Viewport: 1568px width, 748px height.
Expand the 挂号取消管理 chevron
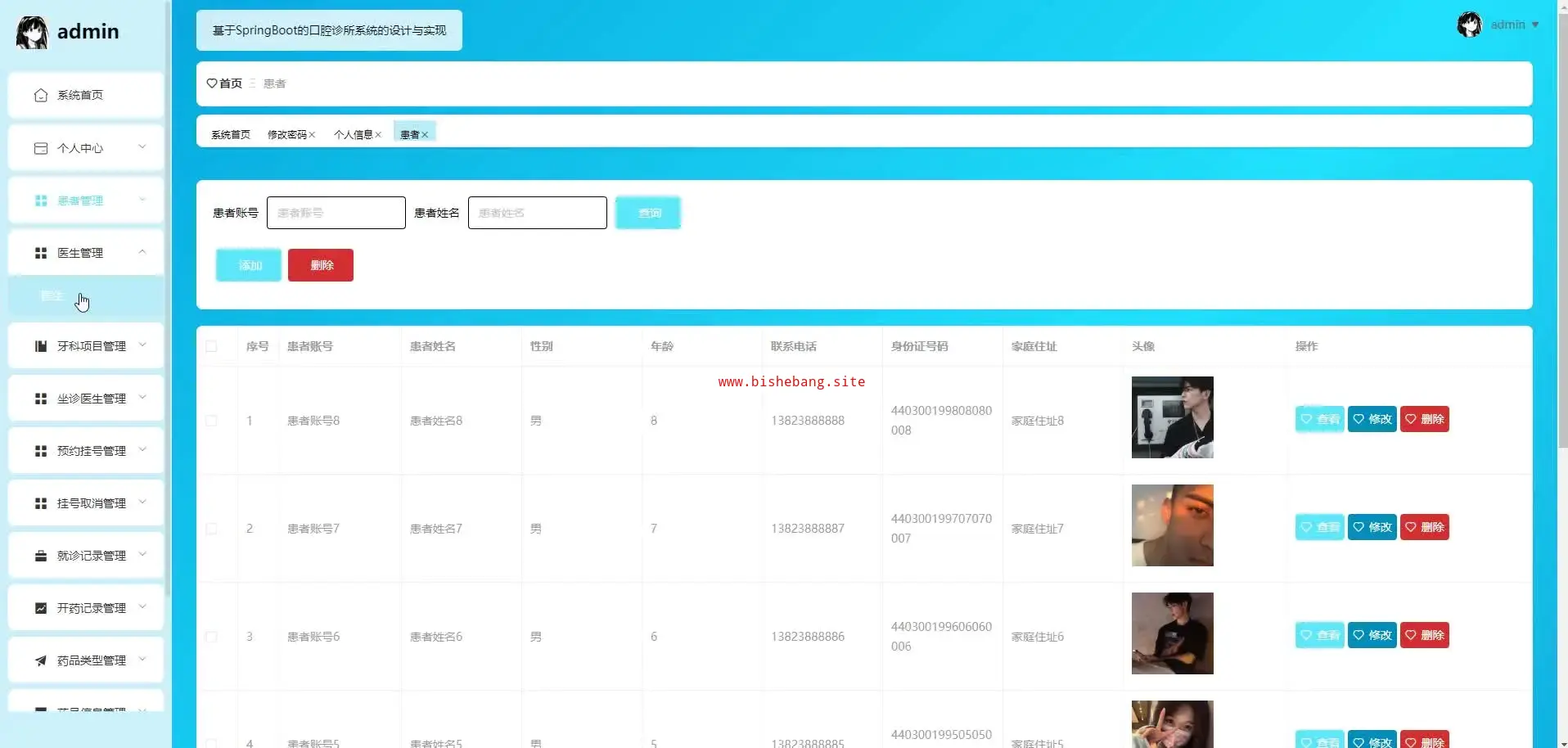[142, 502]
